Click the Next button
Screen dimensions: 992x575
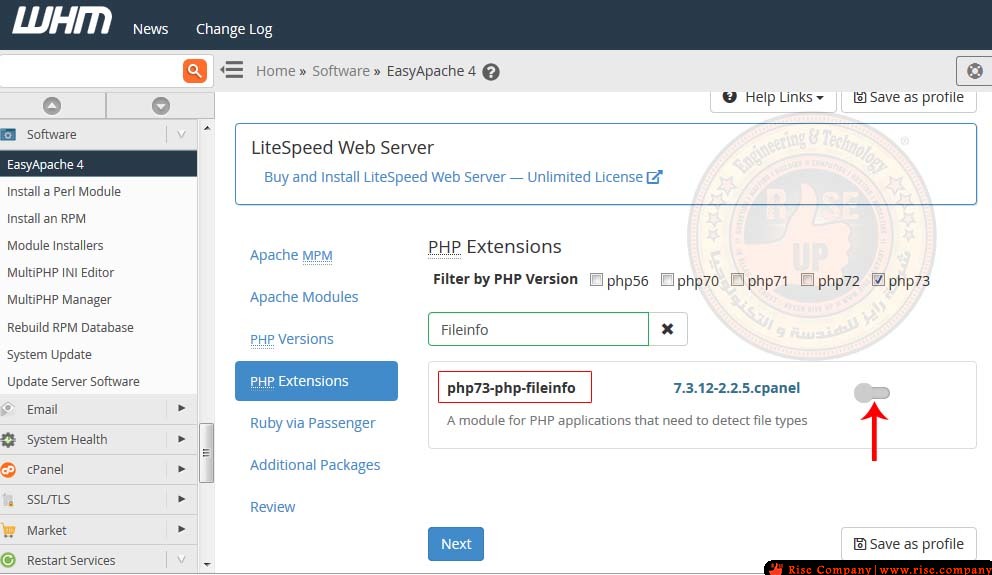pos(456,544)
